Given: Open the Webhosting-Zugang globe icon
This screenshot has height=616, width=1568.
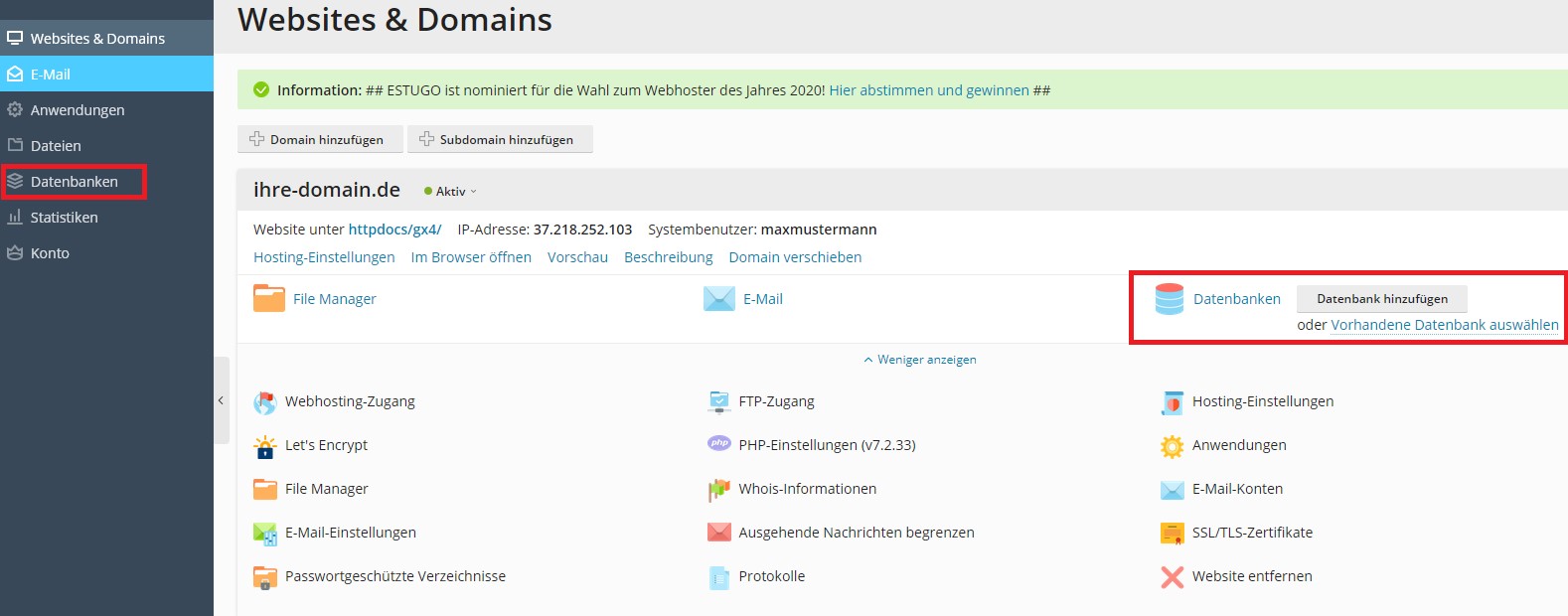Looking at the screenshot, I should [x=264, y=402].
